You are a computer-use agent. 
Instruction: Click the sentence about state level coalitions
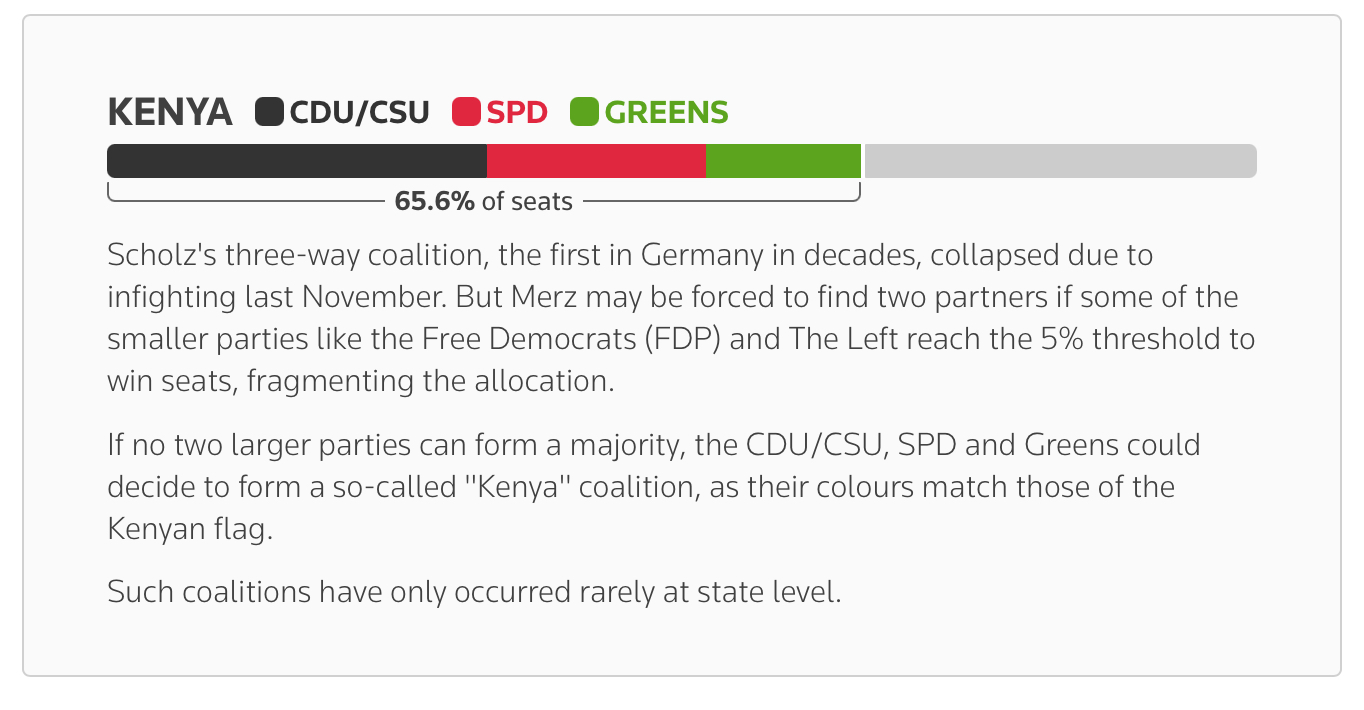pos(474,591)
